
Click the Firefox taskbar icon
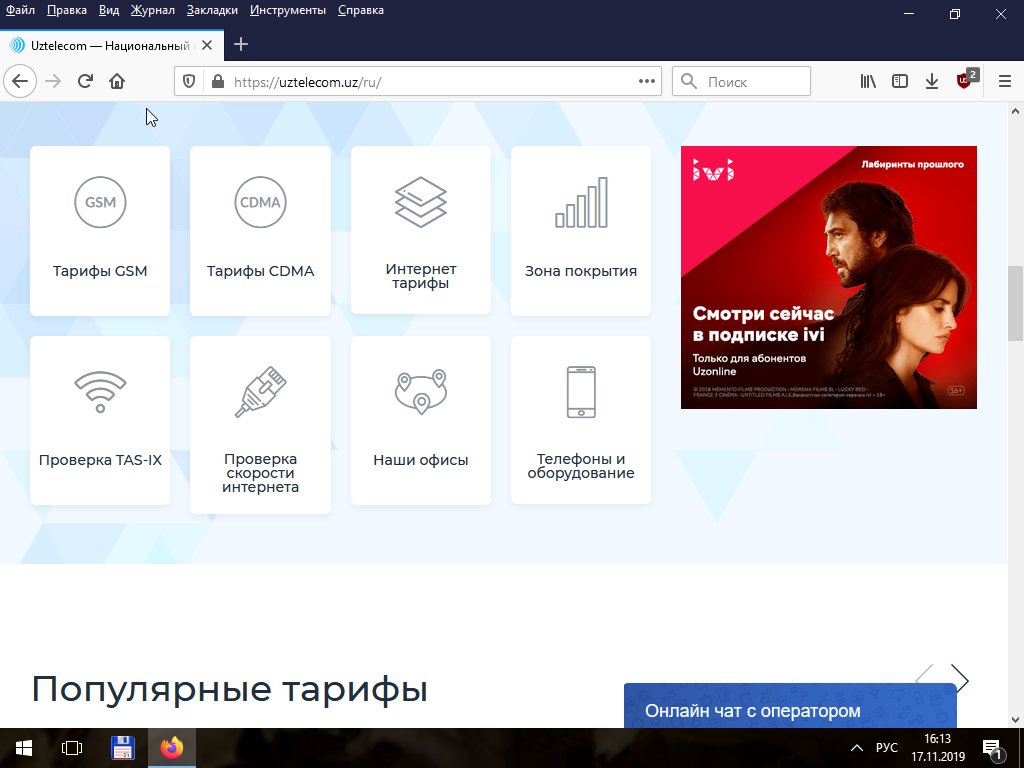pyautogui.click(x=172, y=748)
